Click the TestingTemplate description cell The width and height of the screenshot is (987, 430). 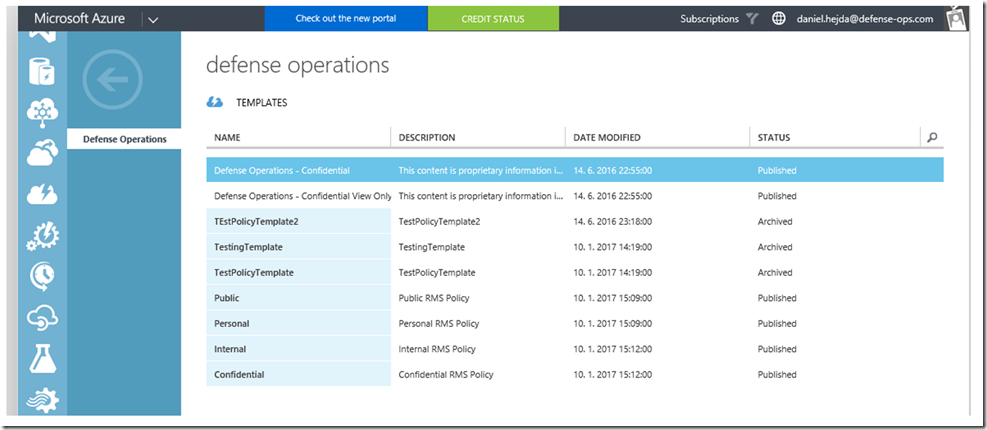(432, 247)
